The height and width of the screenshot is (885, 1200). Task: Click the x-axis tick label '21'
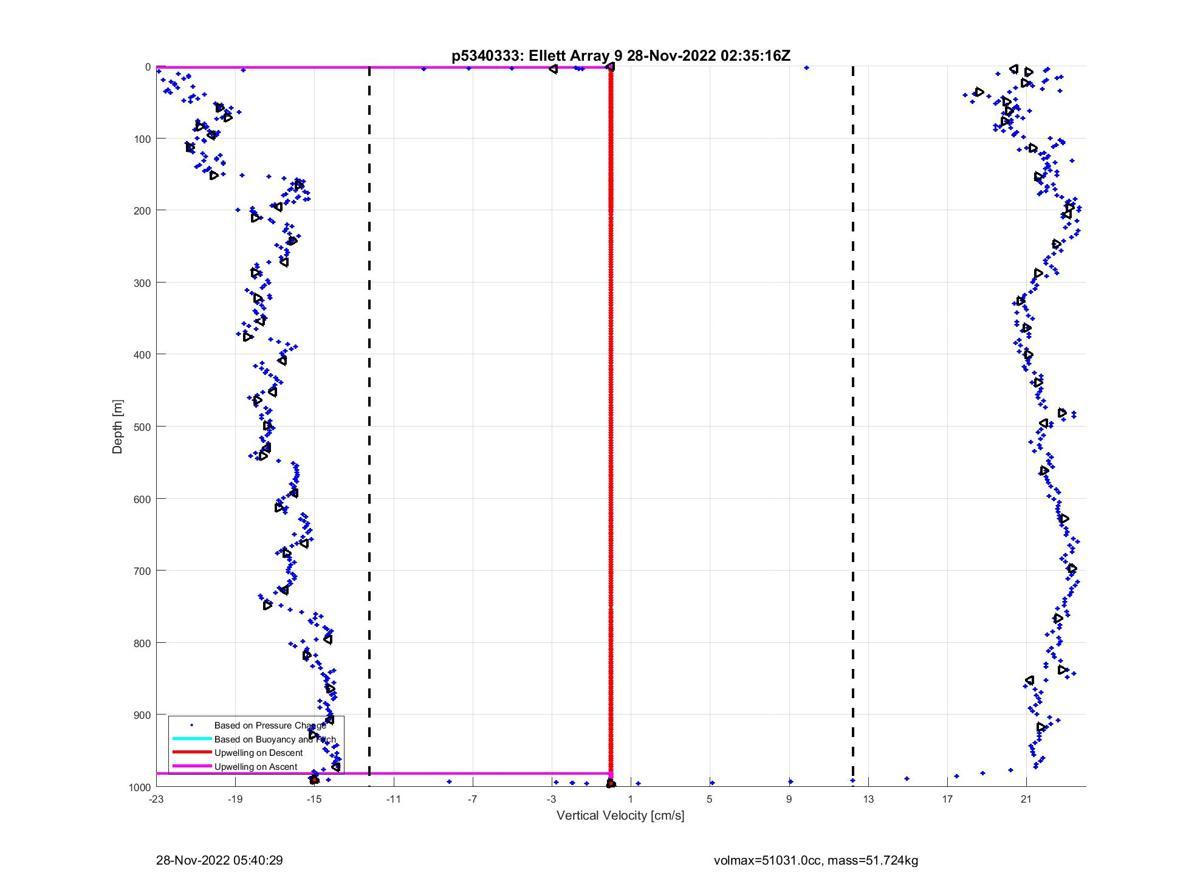[1026, 800]
